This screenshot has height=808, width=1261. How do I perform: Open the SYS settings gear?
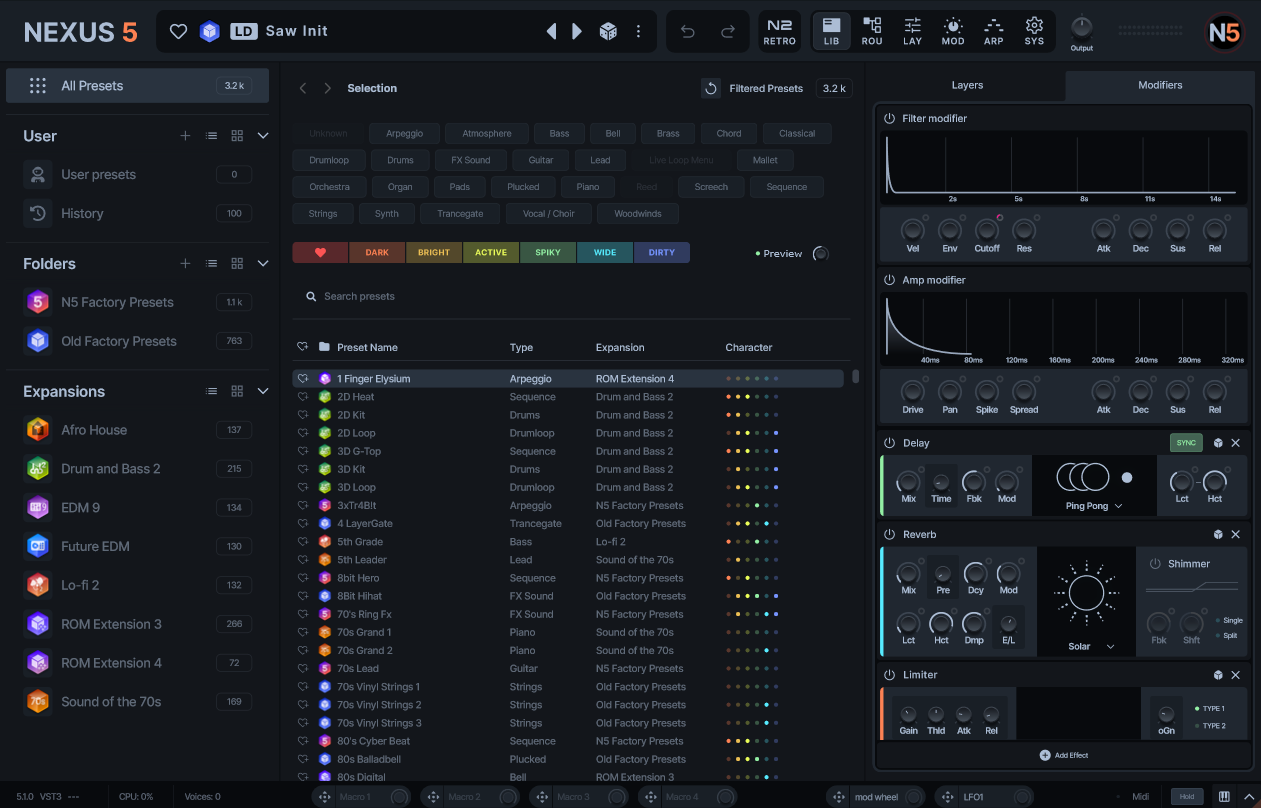tap(1034, 31)
